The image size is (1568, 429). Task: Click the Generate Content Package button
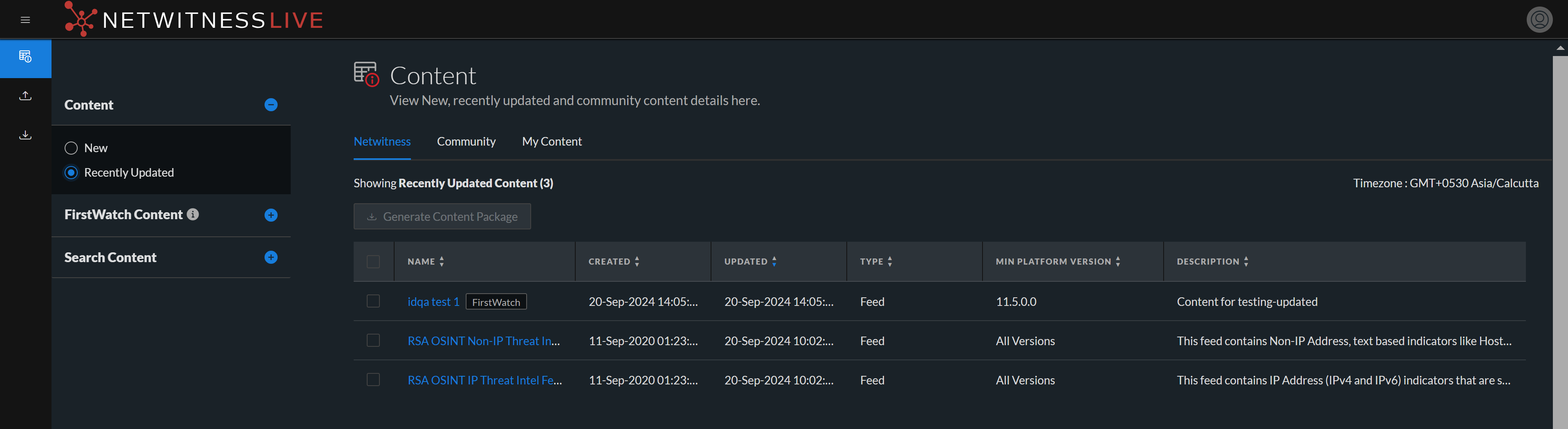[442, 217]
